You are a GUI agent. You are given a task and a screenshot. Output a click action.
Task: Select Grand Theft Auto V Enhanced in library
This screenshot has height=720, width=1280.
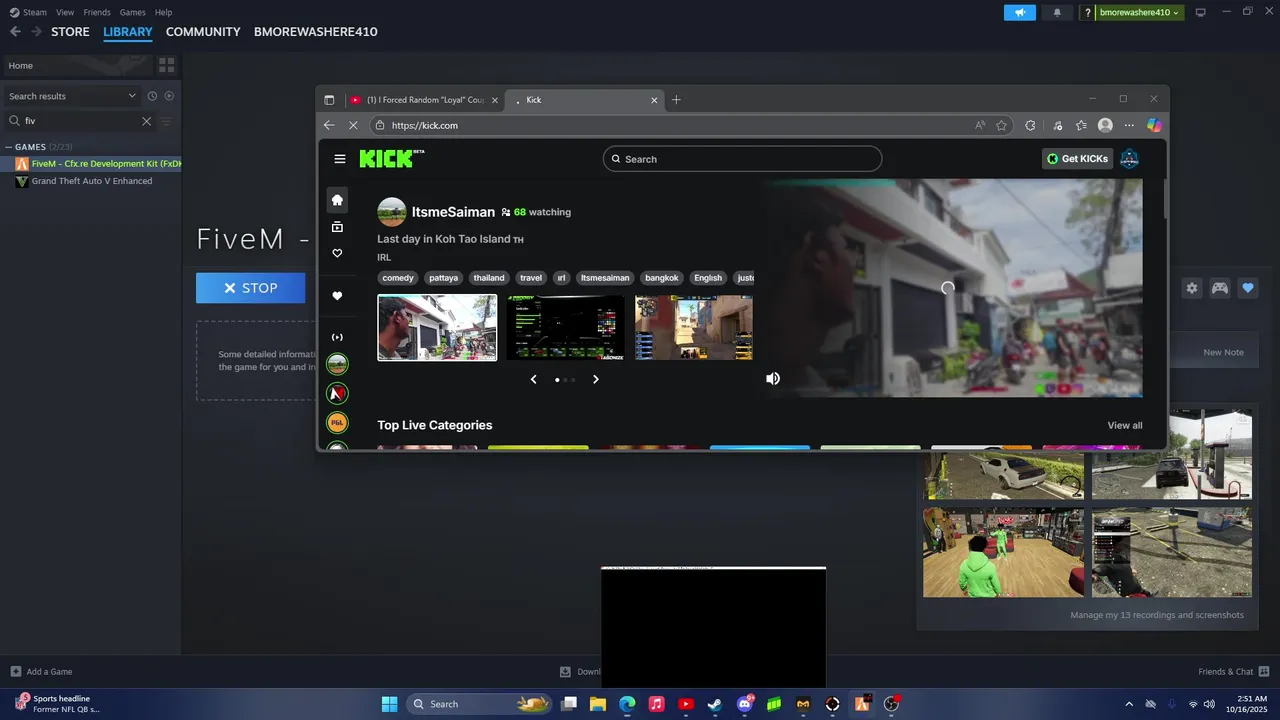92,181
